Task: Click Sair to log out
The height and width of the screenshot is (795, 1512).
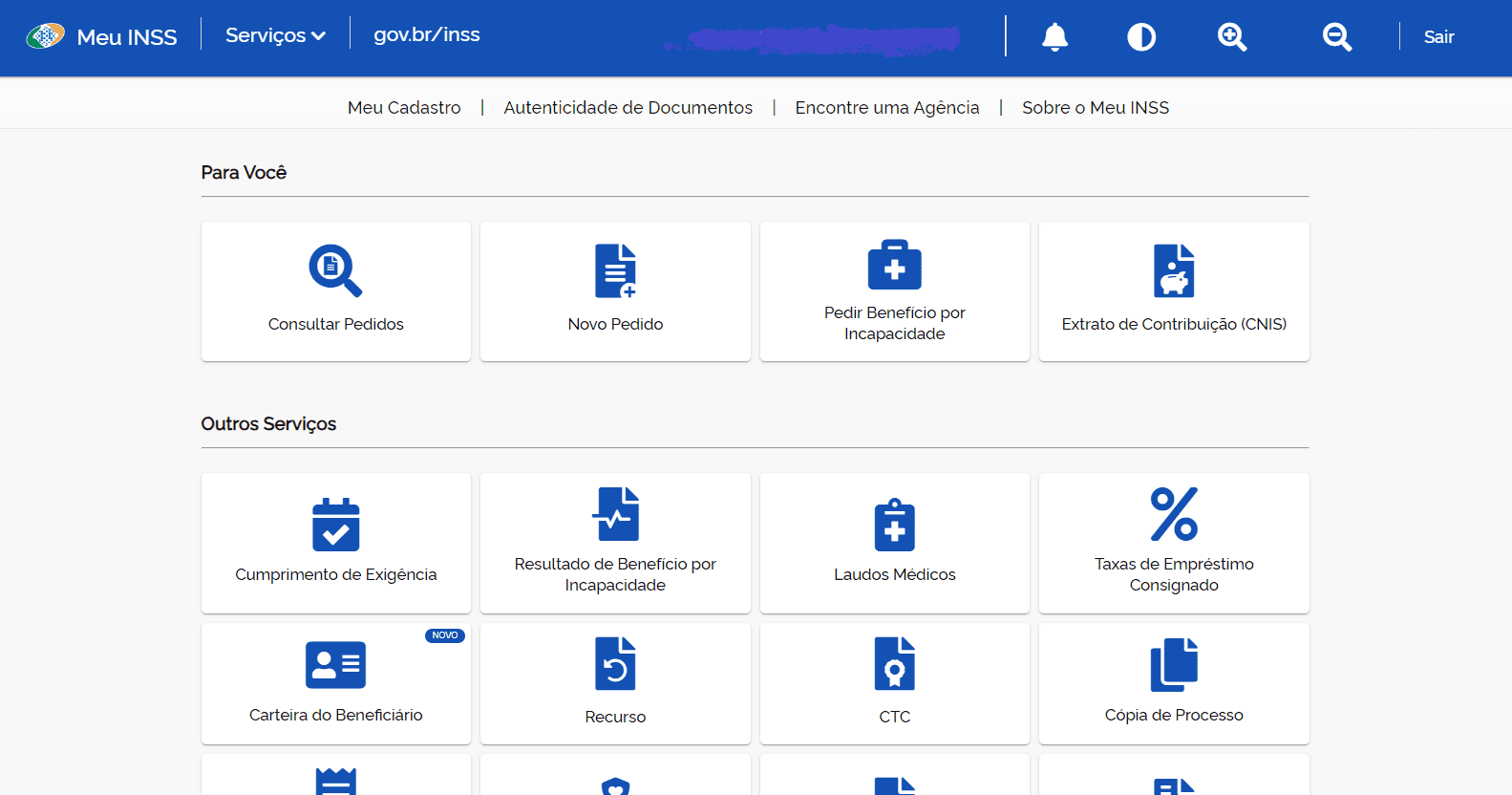Action: 1438,37
